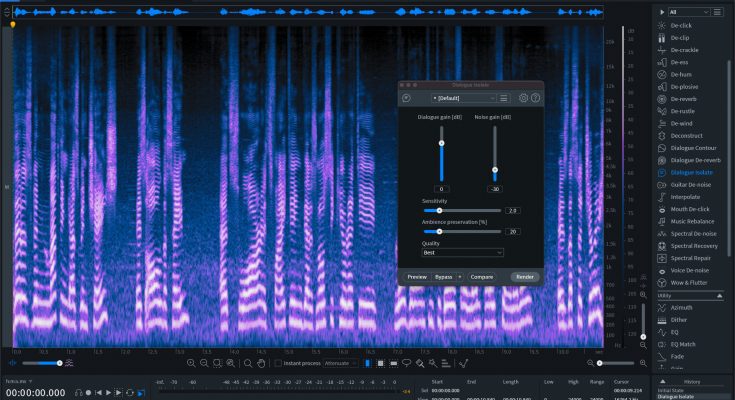Image resolution: width=735 pixels, height=400 pixels.
Task: Click the Compare button
Action: point(482,276)
